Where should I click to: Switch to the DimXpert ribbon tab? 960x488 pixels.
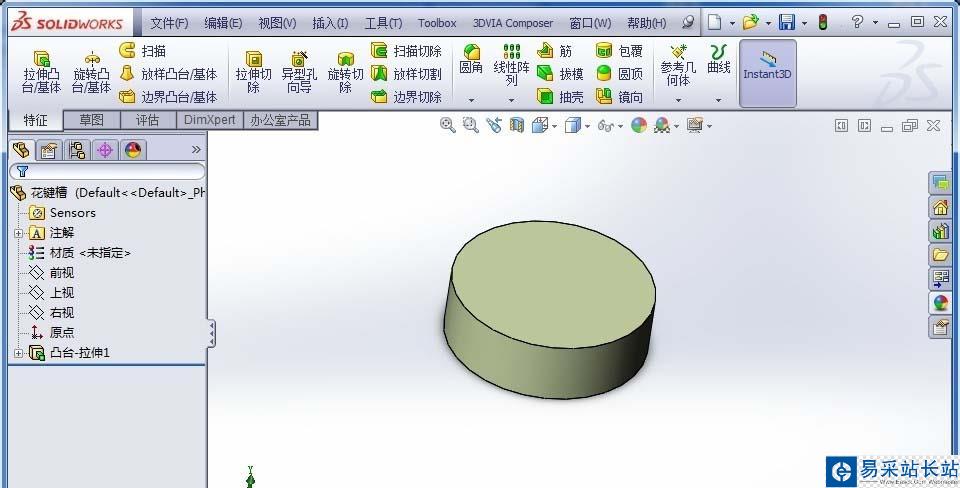click(x=209, y=120)
